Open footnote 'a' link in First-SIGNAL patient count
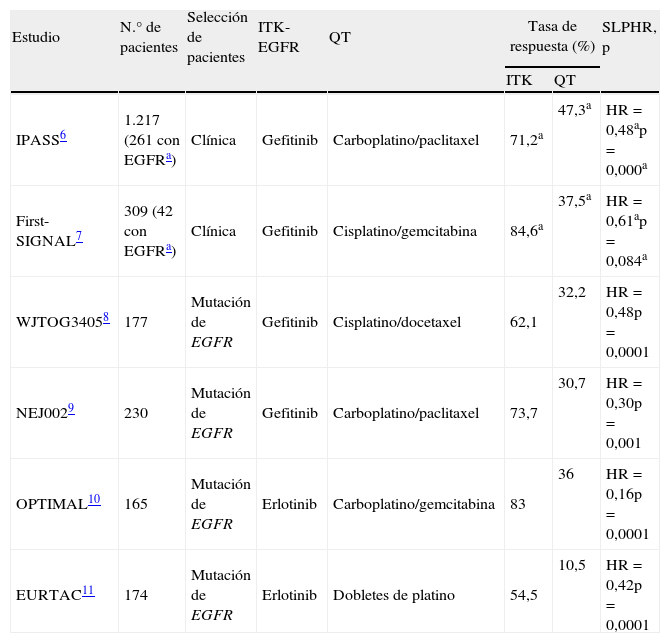 pos(169,249)
